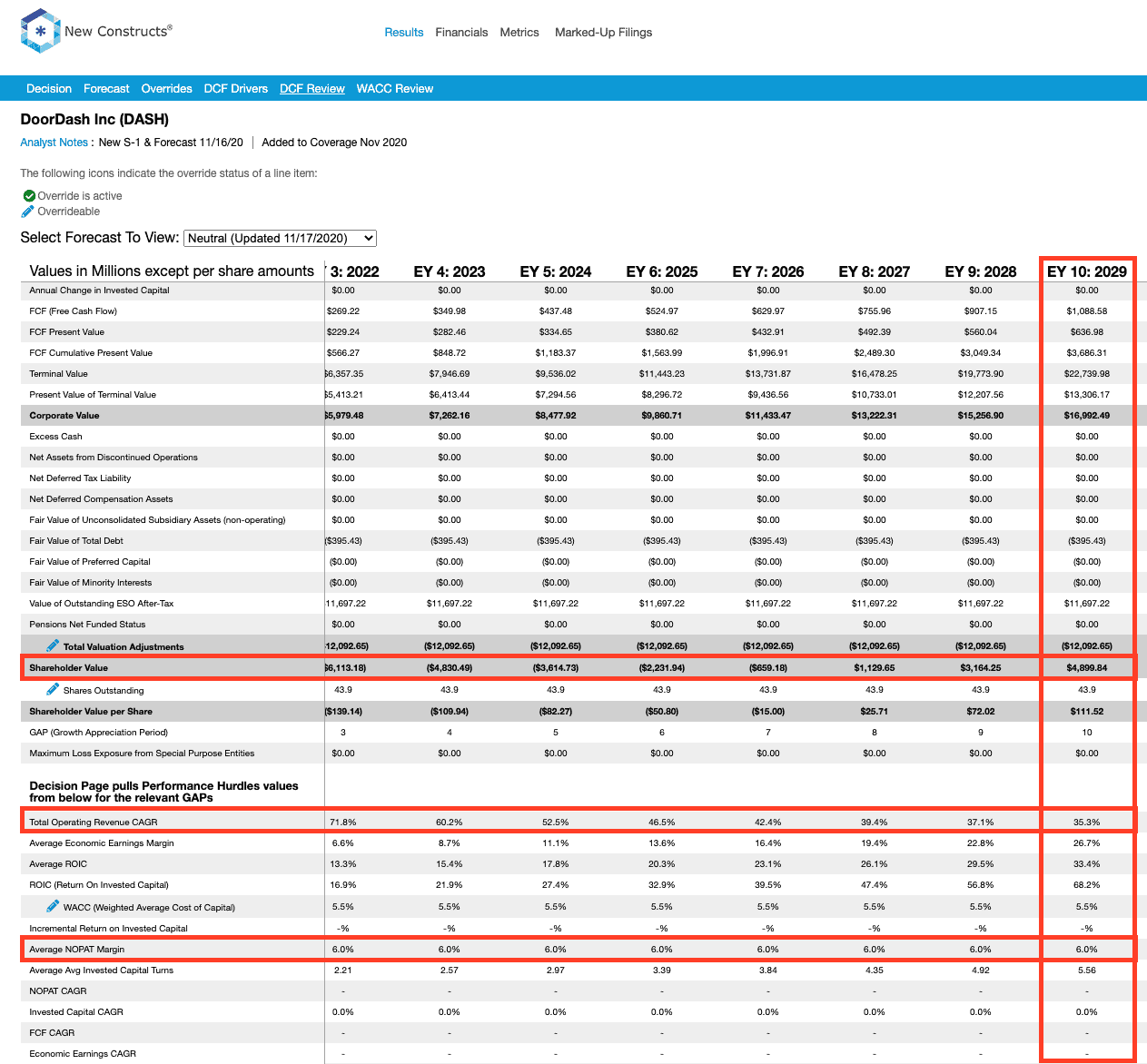Screen dimensions: 1147x1064
Task: Click the Excess Cash row label
Action: click(x=56, y=437)
